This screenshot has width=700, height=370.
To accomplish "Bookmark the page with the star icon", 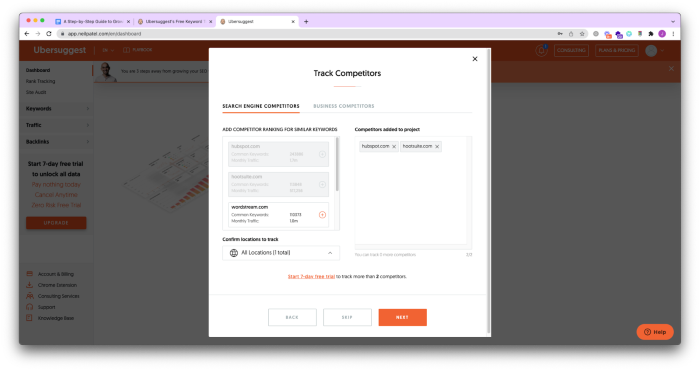I will [582, 33].
